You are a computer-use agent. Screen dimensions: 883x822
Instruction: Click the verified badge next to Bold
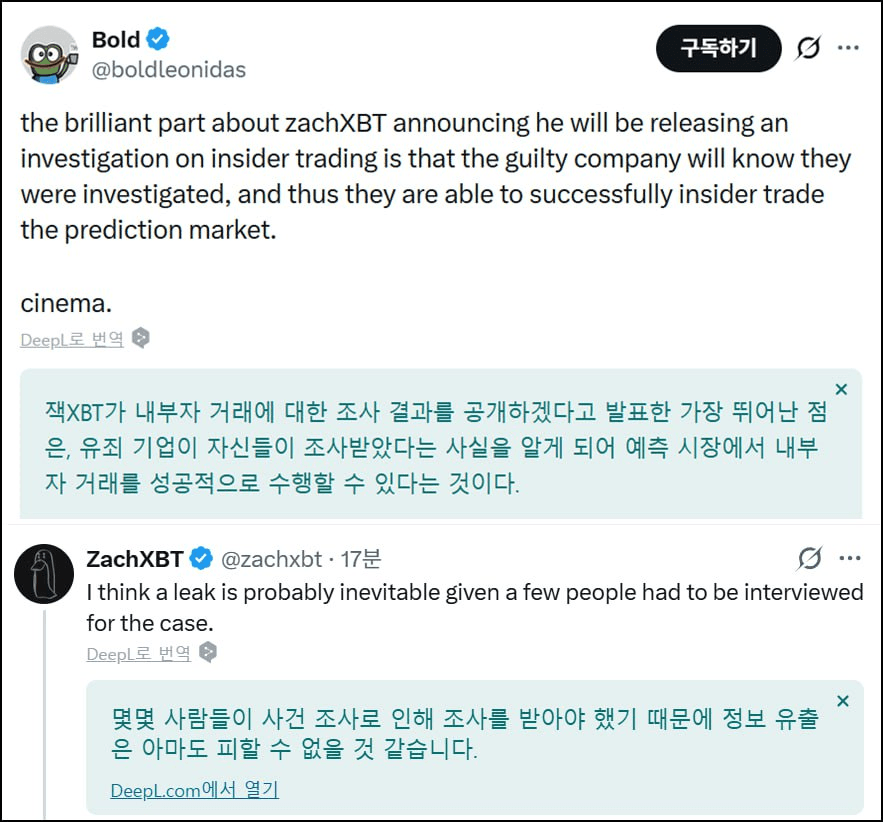pos(159,40)
